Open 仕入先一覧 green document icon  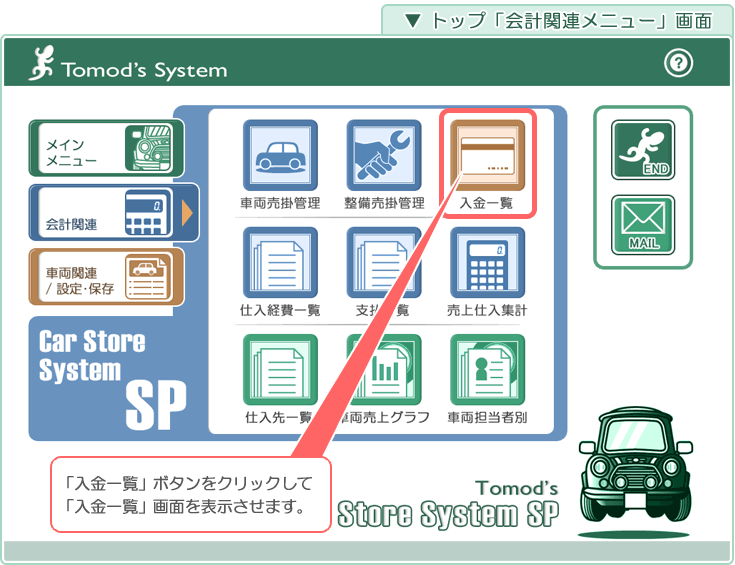[280, 369]
